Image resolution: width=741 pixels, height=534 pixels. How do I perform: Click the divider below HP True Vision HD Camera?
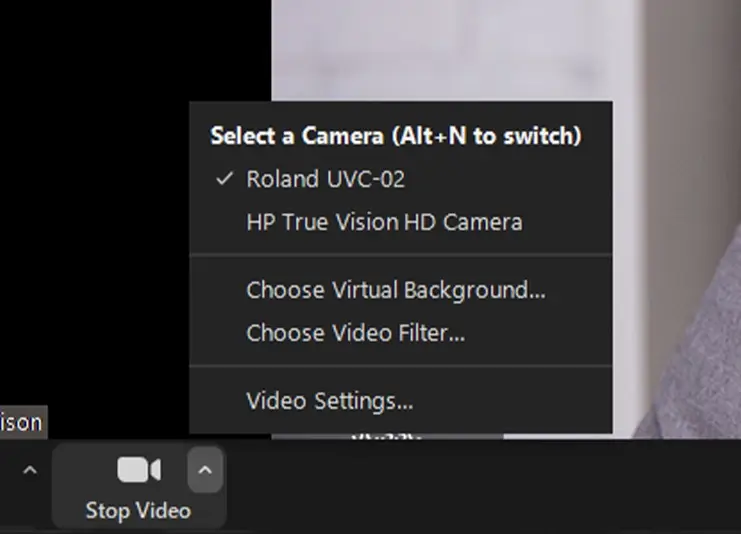pos(400,255)
